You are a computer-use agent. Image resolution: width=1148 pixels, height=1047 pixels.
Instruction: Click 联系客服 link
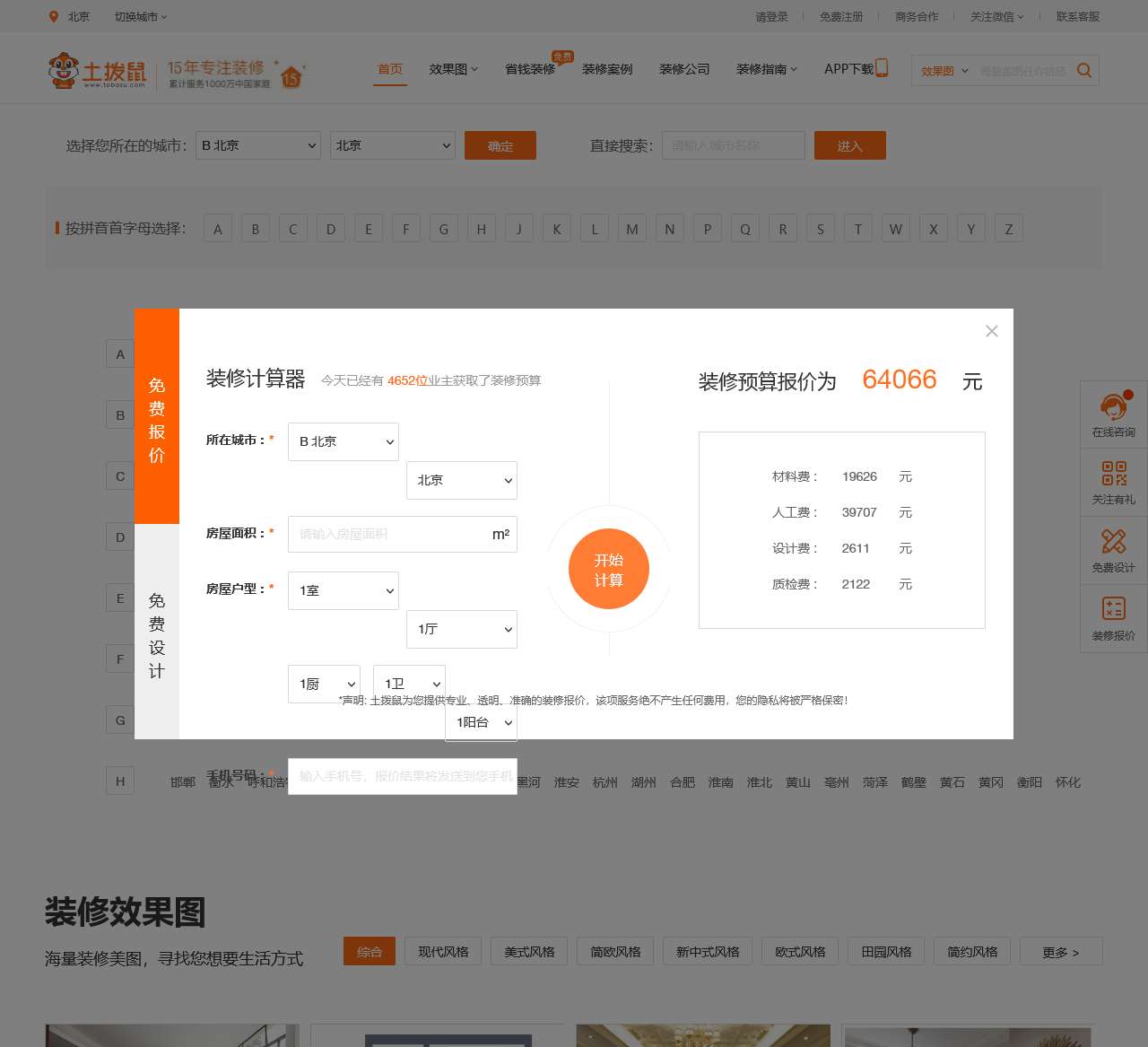1078,16
